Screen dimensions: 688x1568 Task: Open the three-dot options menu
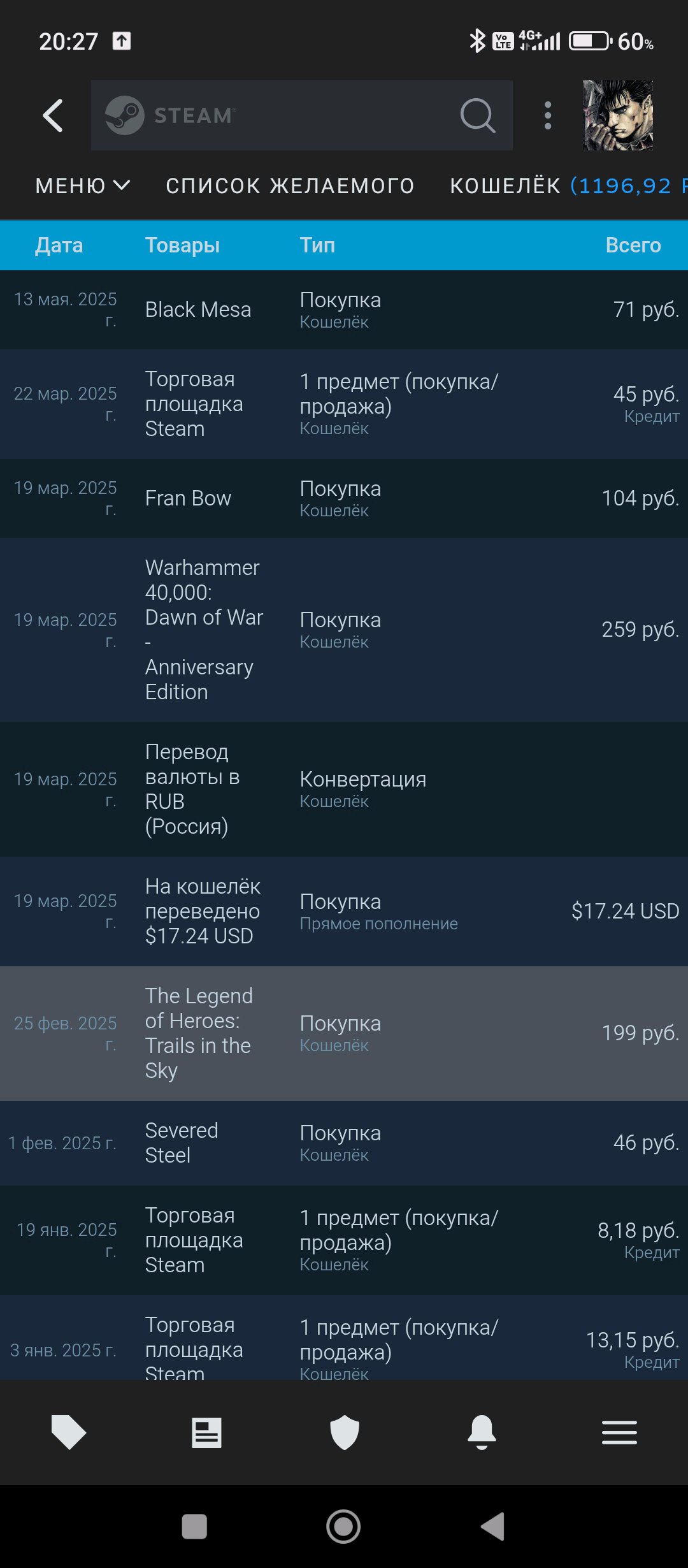click(x=548, y=115)
